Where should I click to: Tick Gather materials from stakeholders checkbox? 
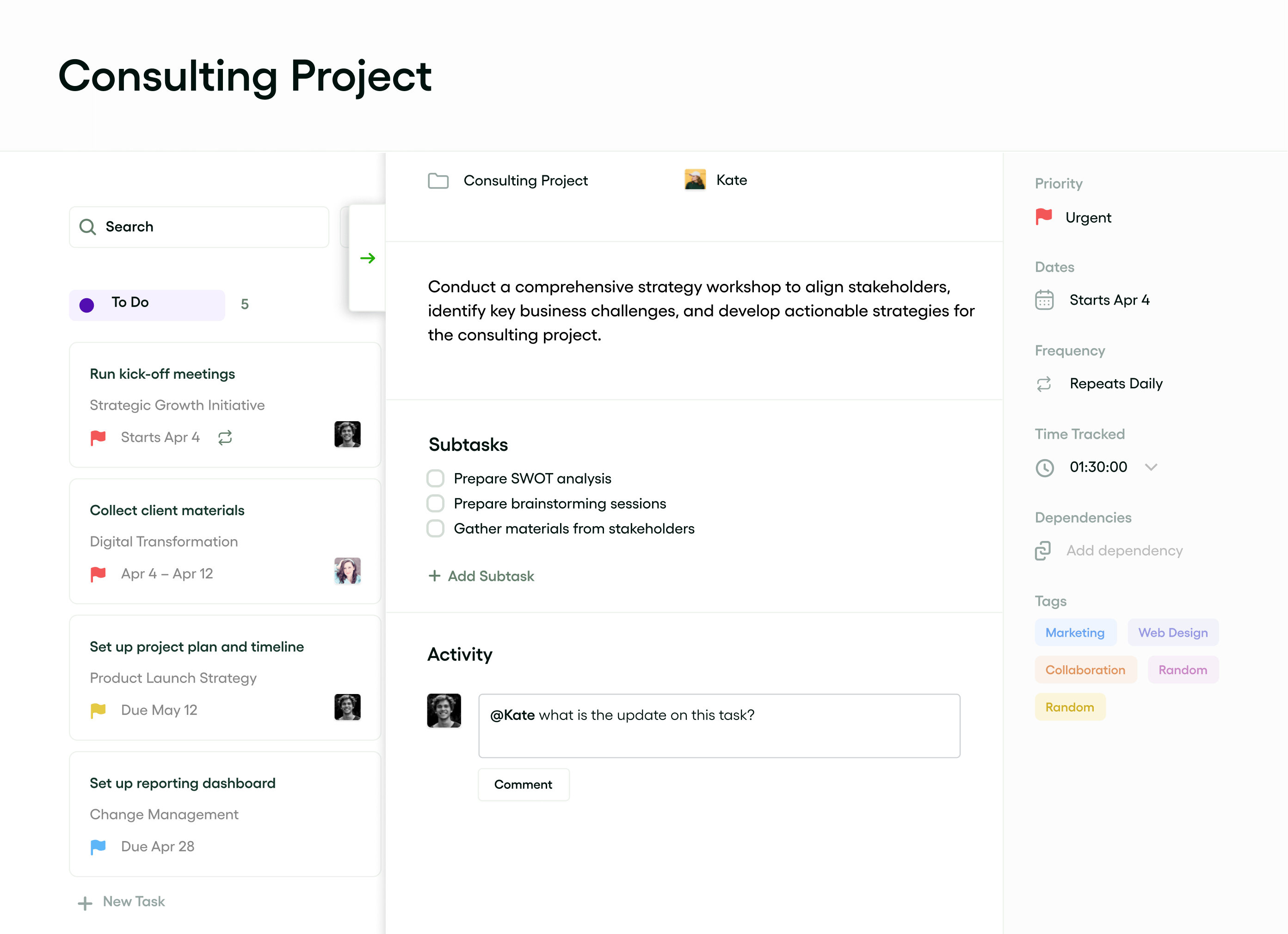pos(435,528)
